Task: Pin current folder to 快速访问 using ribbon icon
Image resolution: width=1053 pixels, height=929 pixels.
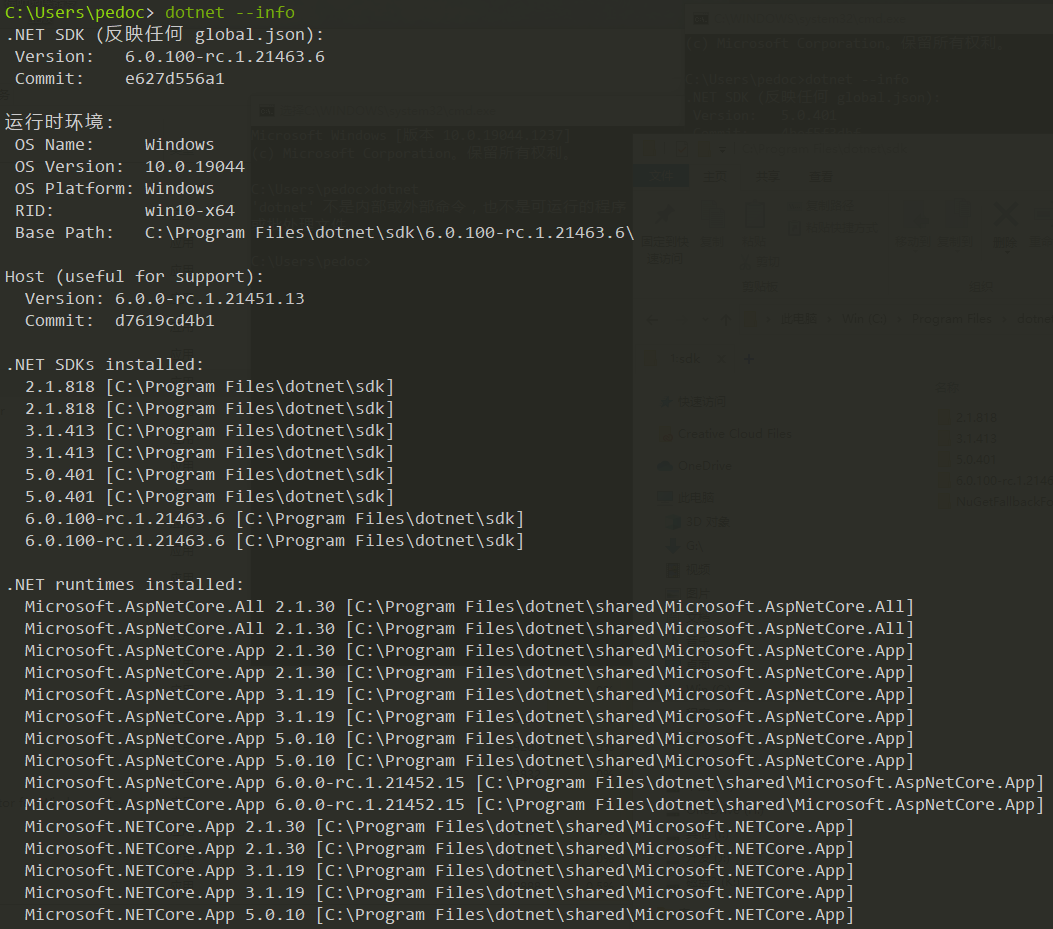Action: 665,214
